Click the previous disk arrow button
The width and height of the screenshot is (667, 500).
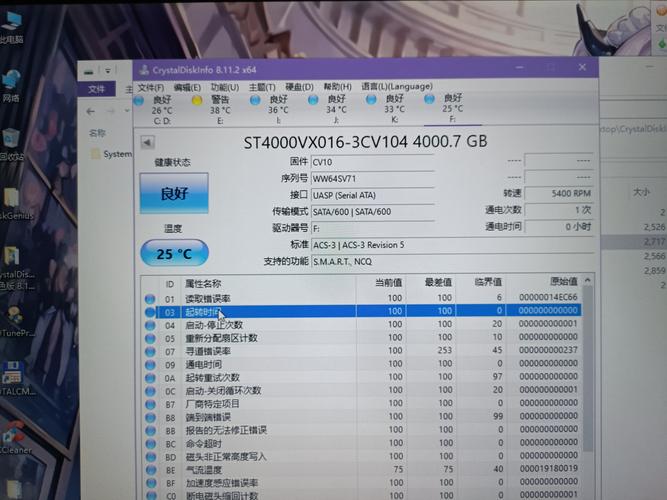148,143
